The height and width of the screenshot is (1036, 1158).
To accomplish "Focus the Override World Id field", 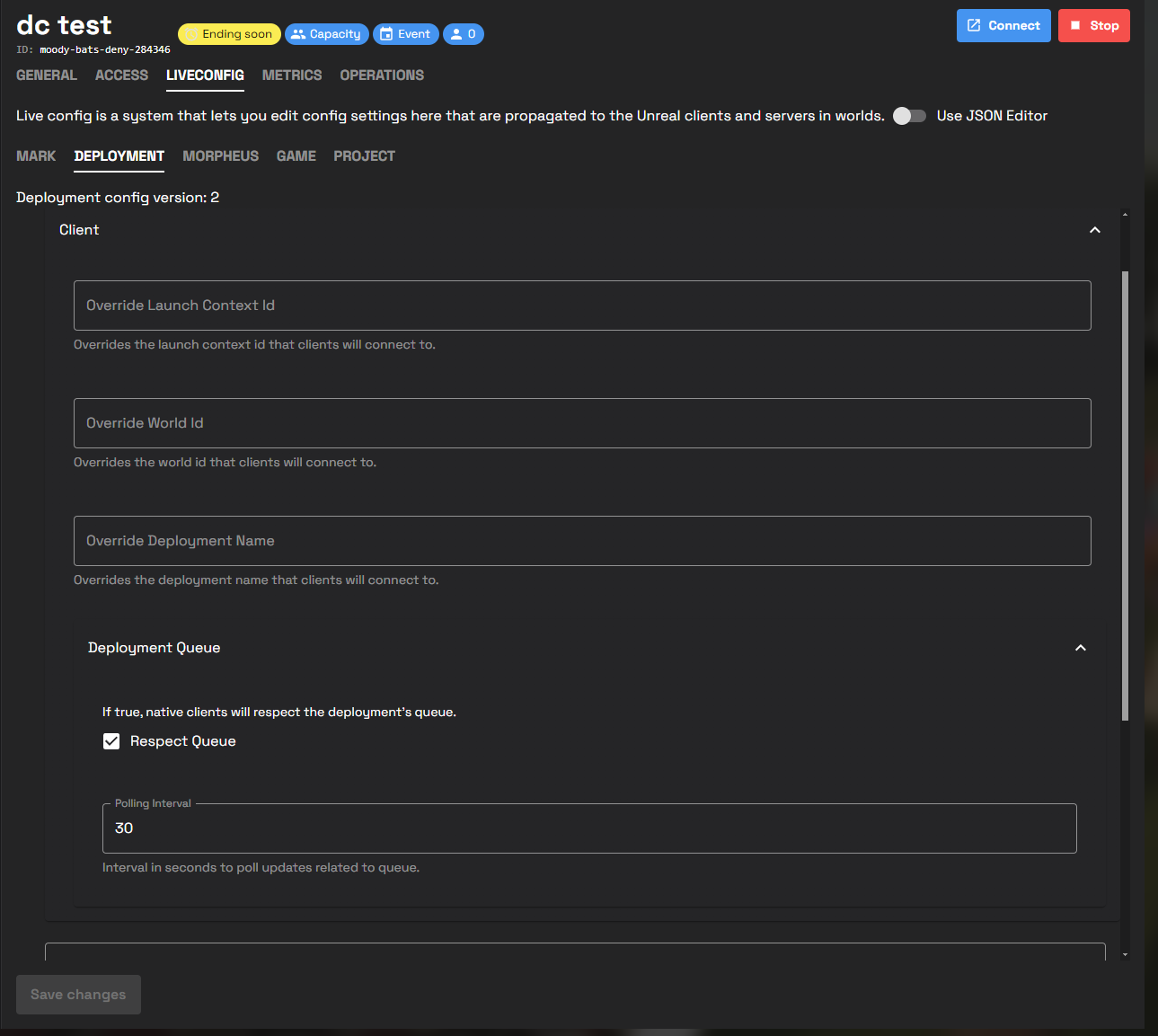I will click(581, 423).
